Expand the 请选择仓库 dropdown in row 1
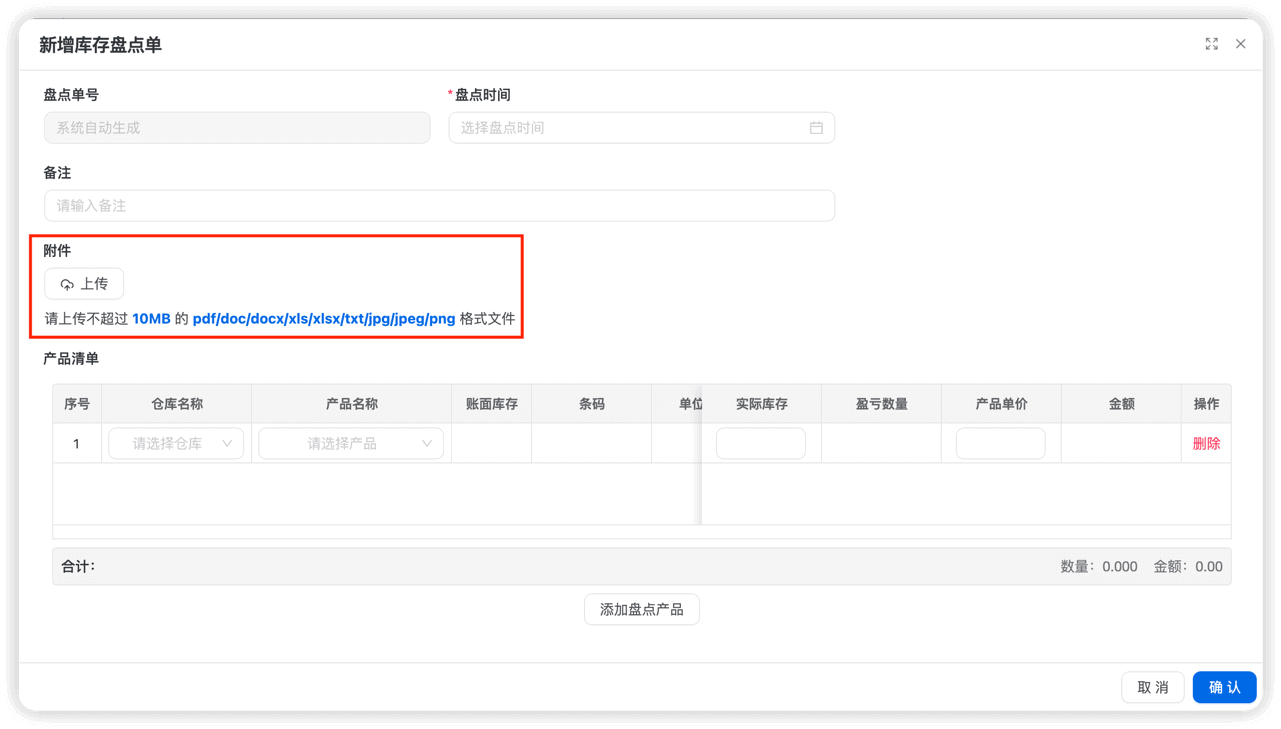The height and width of the screenshot is (729, 1281). pos(176,444)
